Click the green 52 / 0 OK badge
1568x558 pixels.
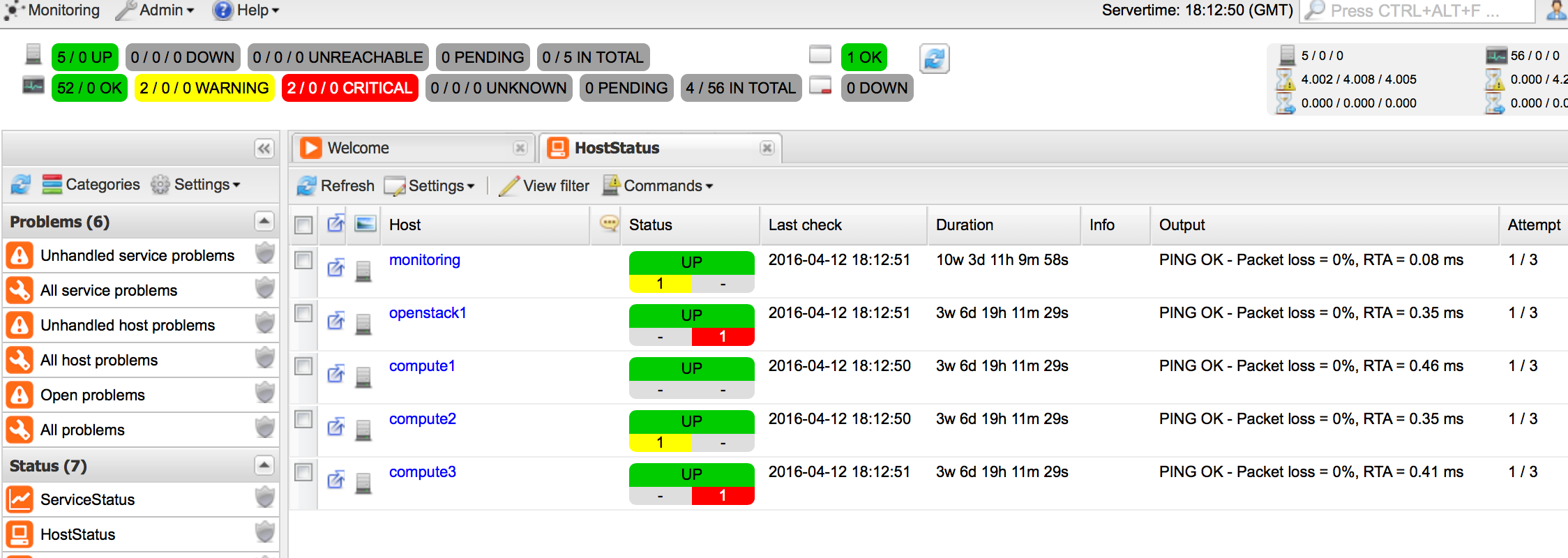(89, 88)
